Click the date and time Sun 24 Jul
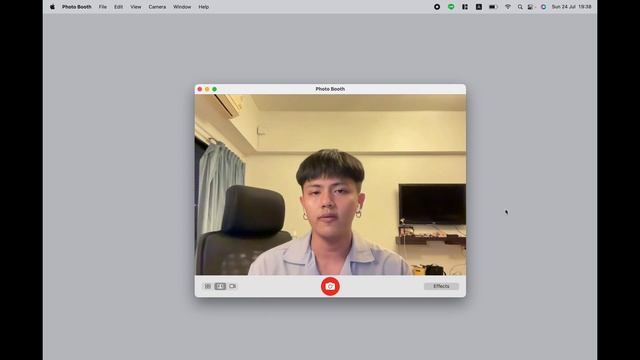Image resolution: width=640 pixels, height=360 pixels. (571, 7)
